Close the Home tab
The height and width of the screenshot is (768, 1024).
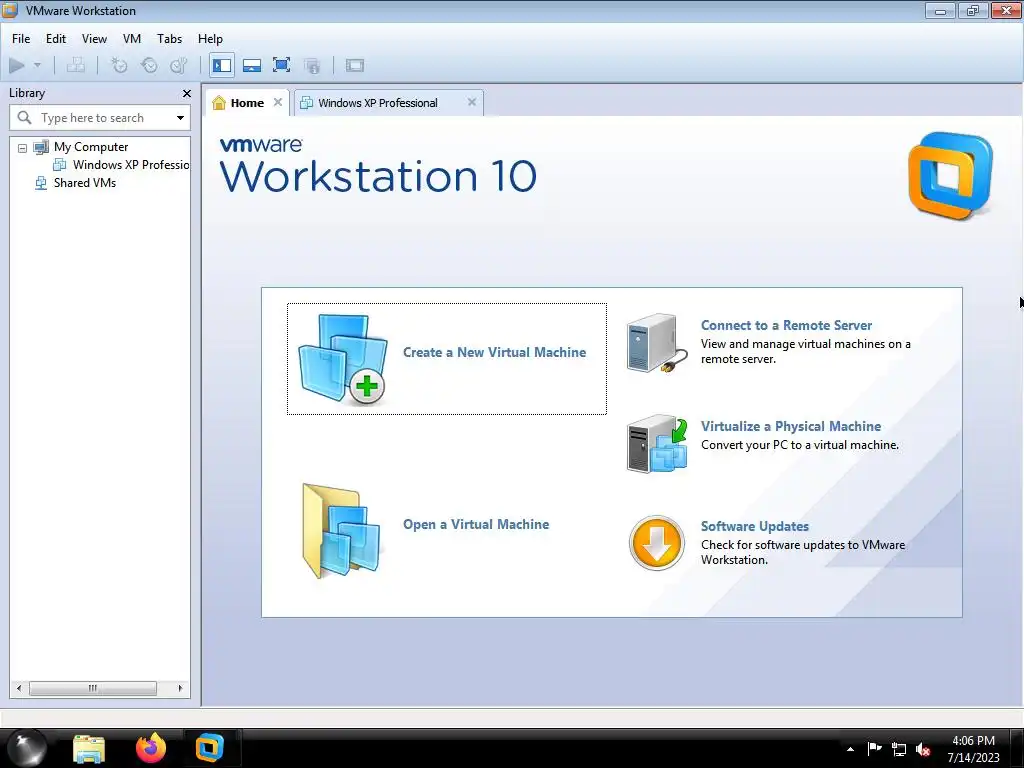click(278, 102)
